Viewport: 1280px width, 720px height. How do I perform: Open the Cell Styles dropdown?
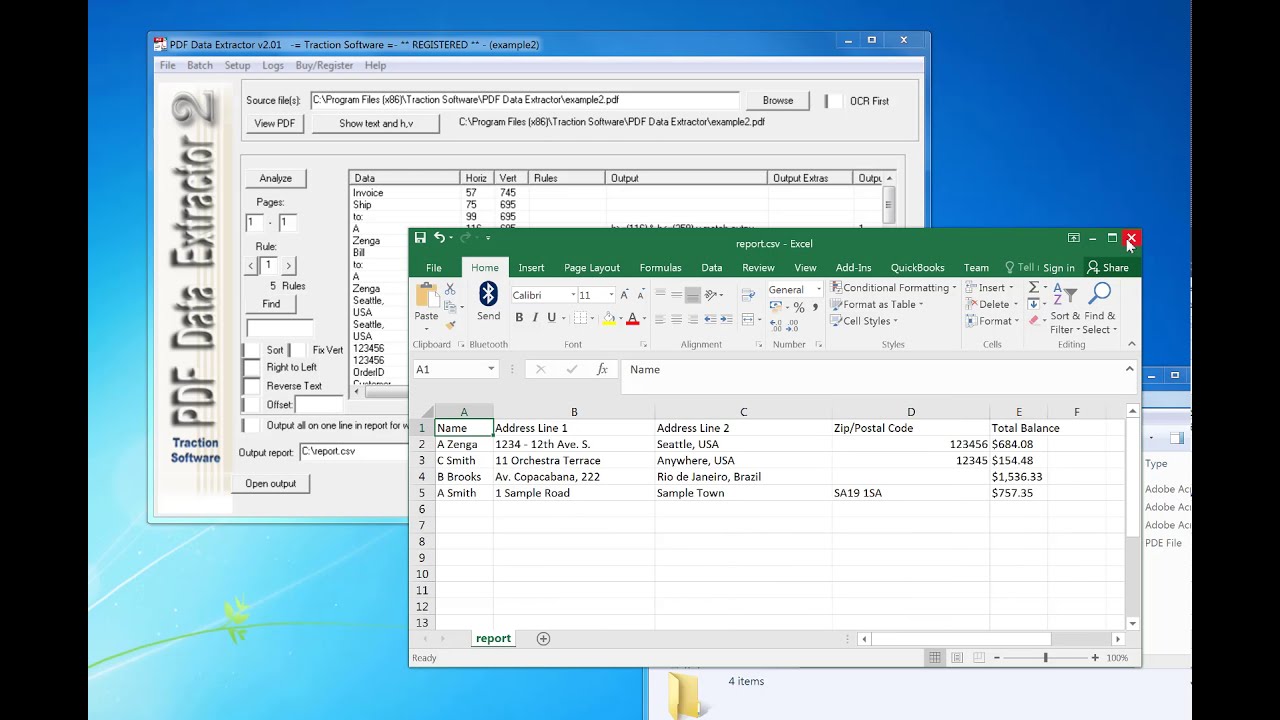[863, 321]
